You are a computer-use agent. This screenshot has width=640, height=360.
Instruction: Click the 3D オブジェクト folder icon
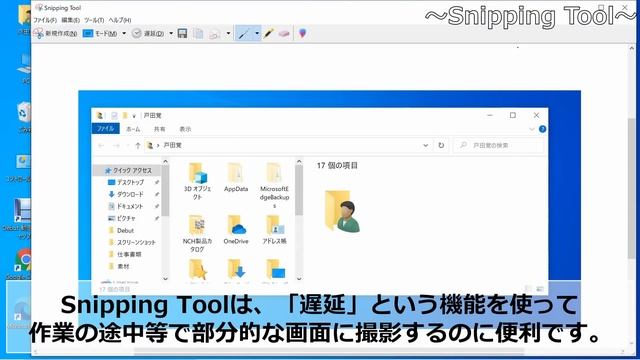coord(198,173)
